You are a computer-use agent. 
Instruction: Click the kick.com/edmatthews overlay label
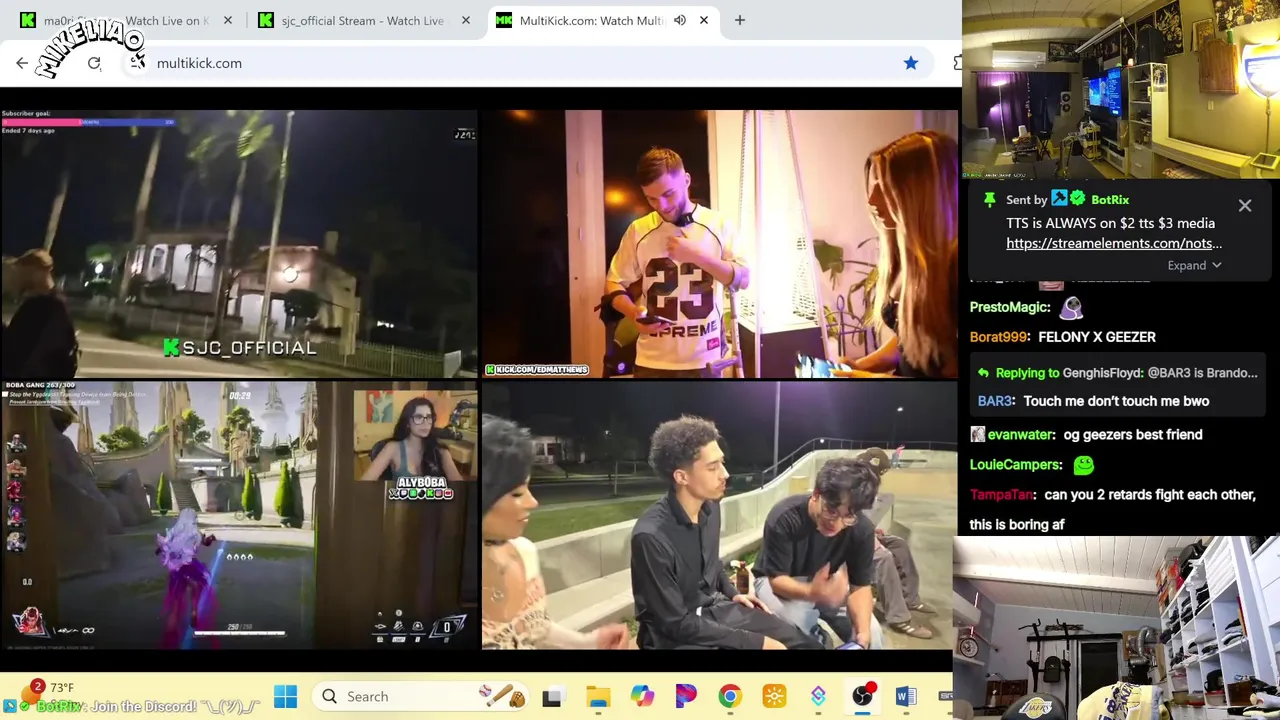coord(537,369)
